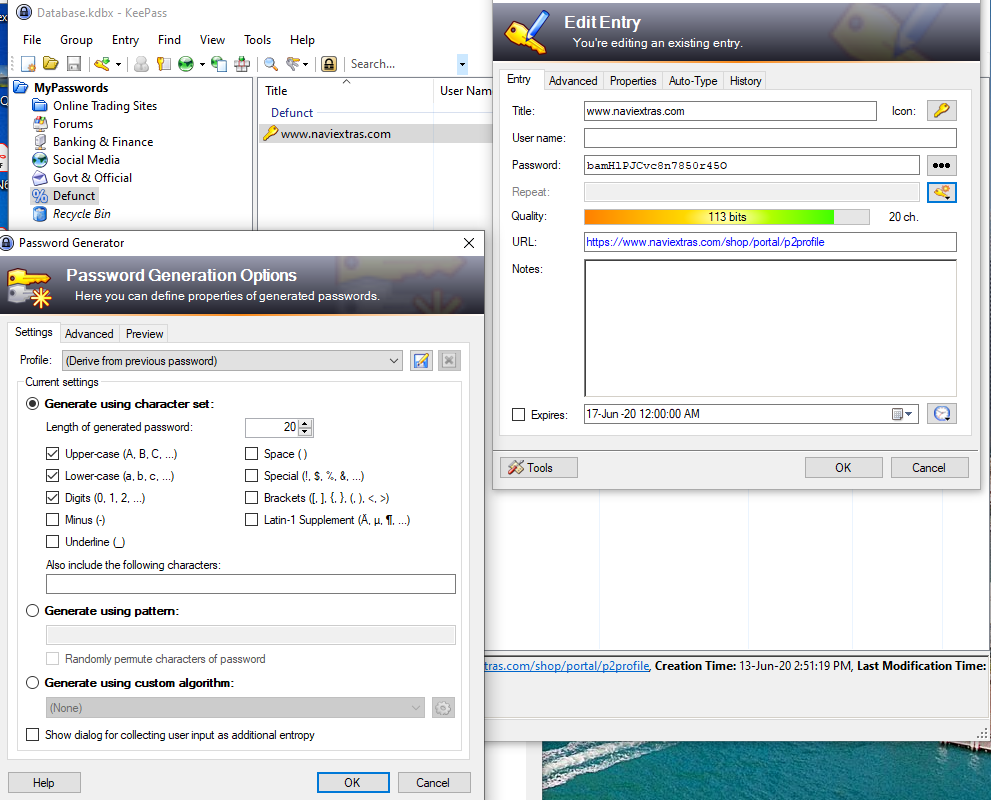Click the Generate Password key icon button
The width and height of the screenshot is (991, 800).
(x=942, y=193)
